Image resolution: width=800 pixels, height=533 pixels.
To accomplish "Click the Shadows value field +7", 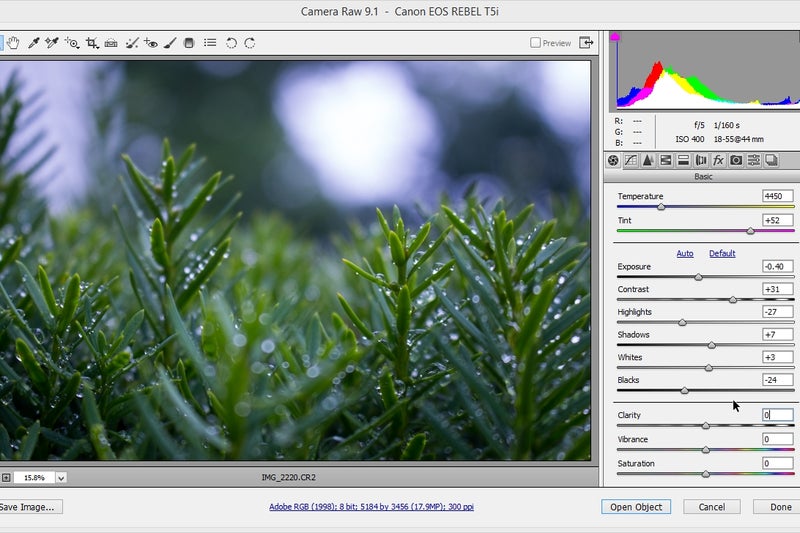I will [x=778, y=335].
